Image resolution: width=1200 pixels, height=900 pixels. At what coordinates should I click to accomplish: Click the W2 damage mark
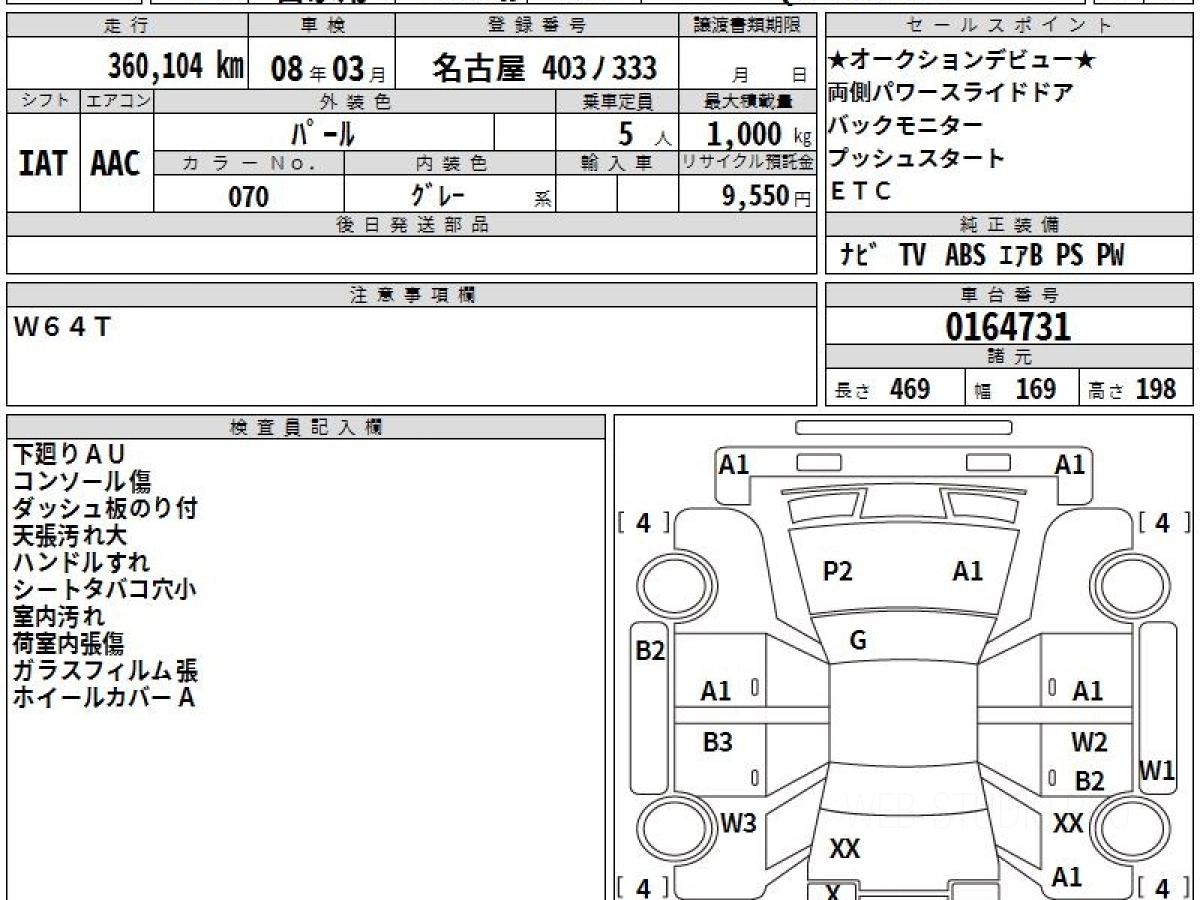[x=1089, y=742]
